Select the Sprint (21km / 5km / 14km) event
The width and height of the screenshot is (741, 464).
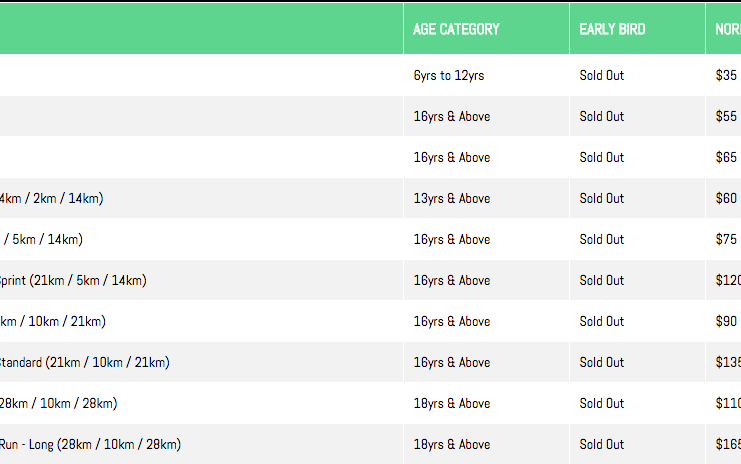[73, 280]
